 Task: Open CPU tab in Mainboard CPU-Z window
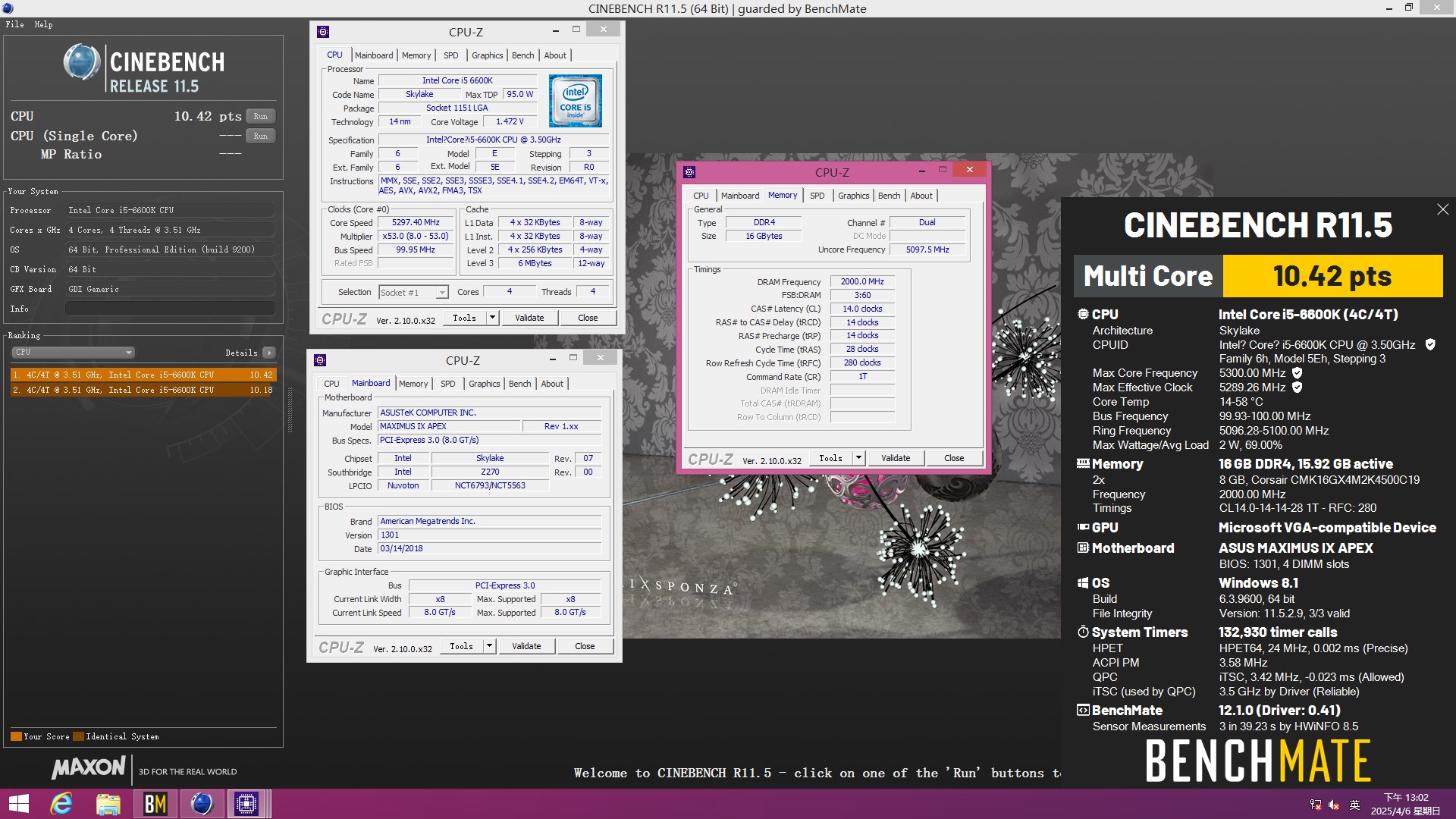pyautogui.click(x=331, y=384)
